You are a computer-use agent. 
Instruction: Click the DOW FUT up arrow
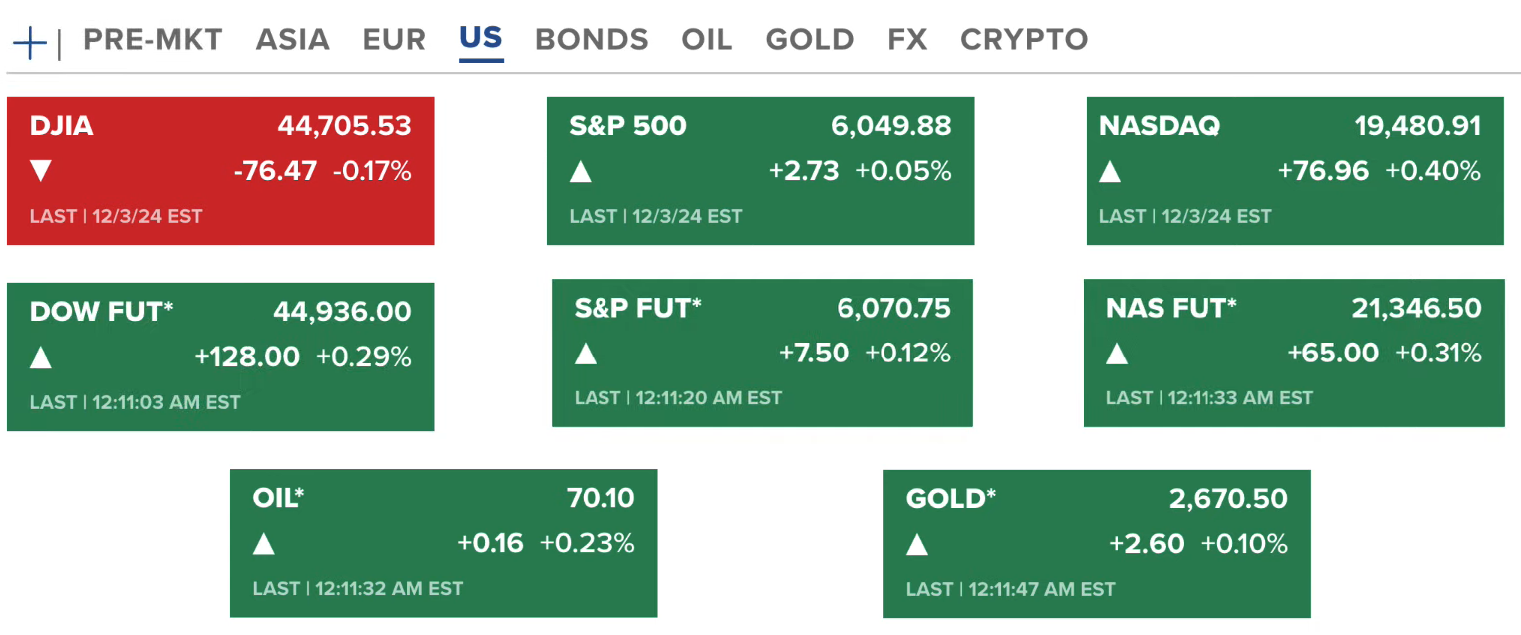[41, 357]
